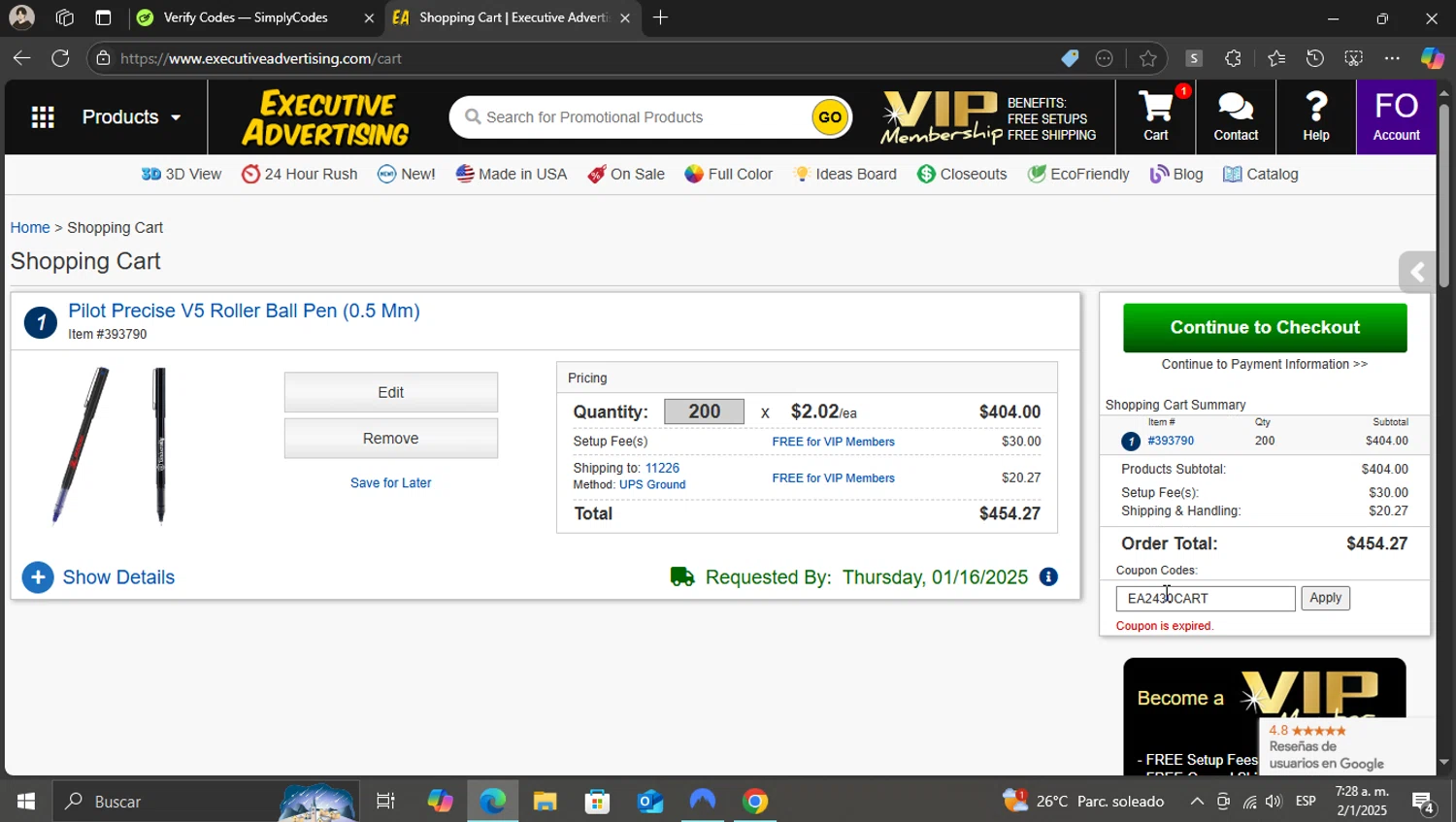Open the VIP Membership benefits banner
Viewport: 1456px width, 822px height.
click(x=989, y=117)
